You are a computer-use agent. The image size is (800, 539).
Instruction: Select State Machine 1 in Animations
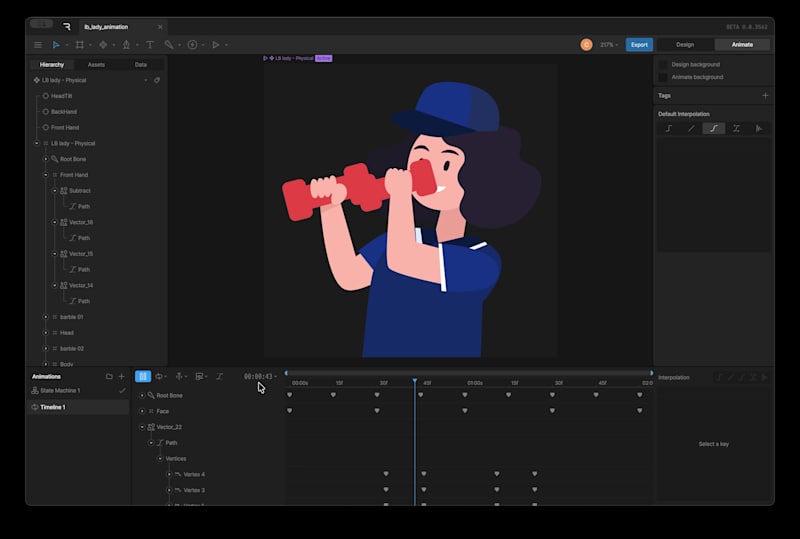(78, 390)
